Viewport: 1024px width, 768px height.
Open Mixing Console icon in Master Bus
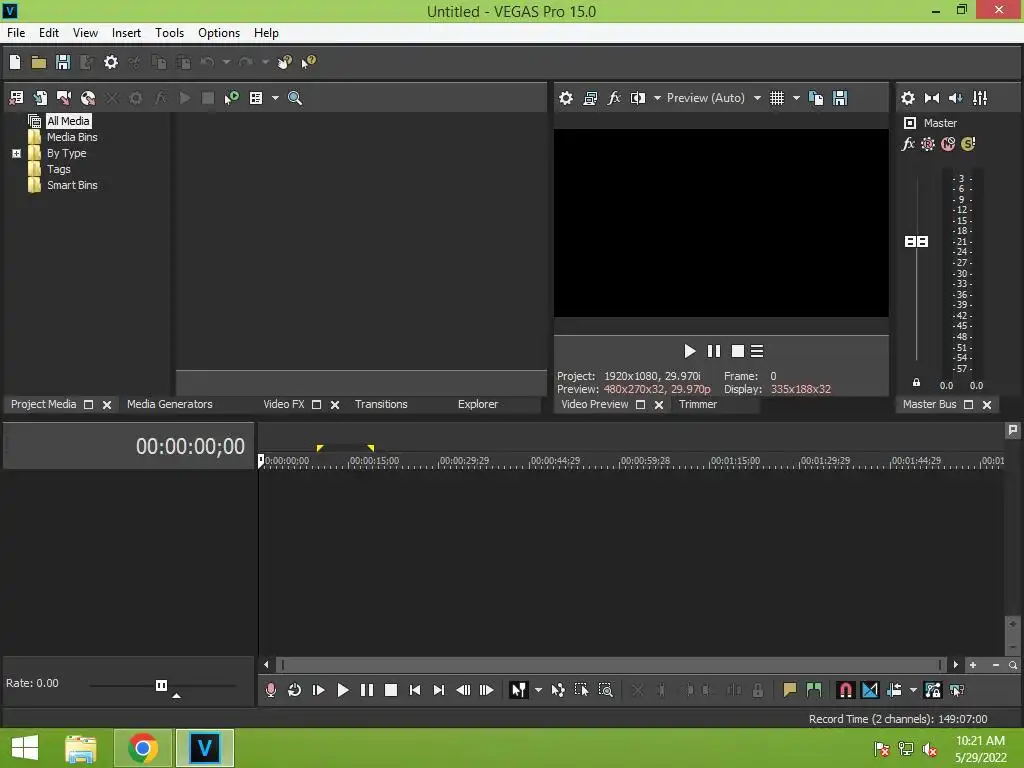980,98
